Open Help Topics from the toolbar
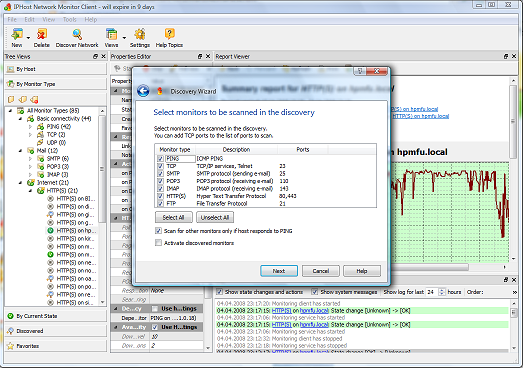This screenshot has width=523, height=368. (x=169, y=35)
